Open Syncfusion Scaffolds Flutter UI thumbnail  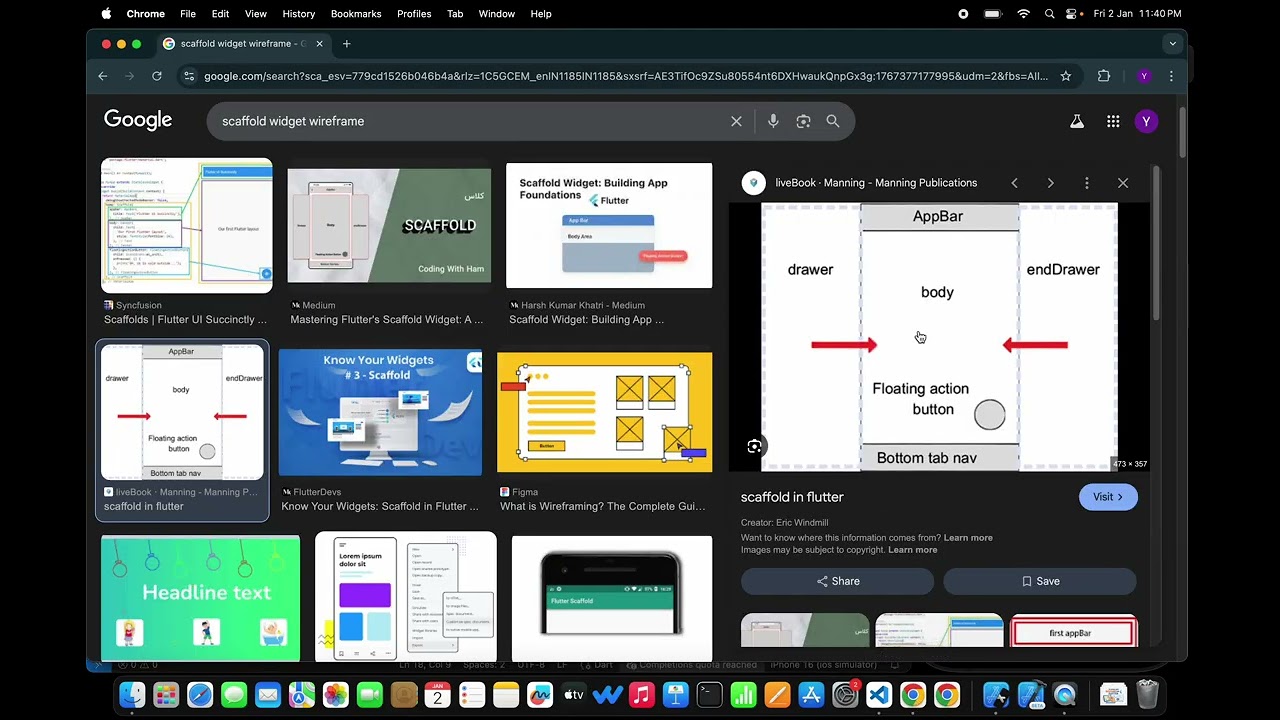point(186,226)
